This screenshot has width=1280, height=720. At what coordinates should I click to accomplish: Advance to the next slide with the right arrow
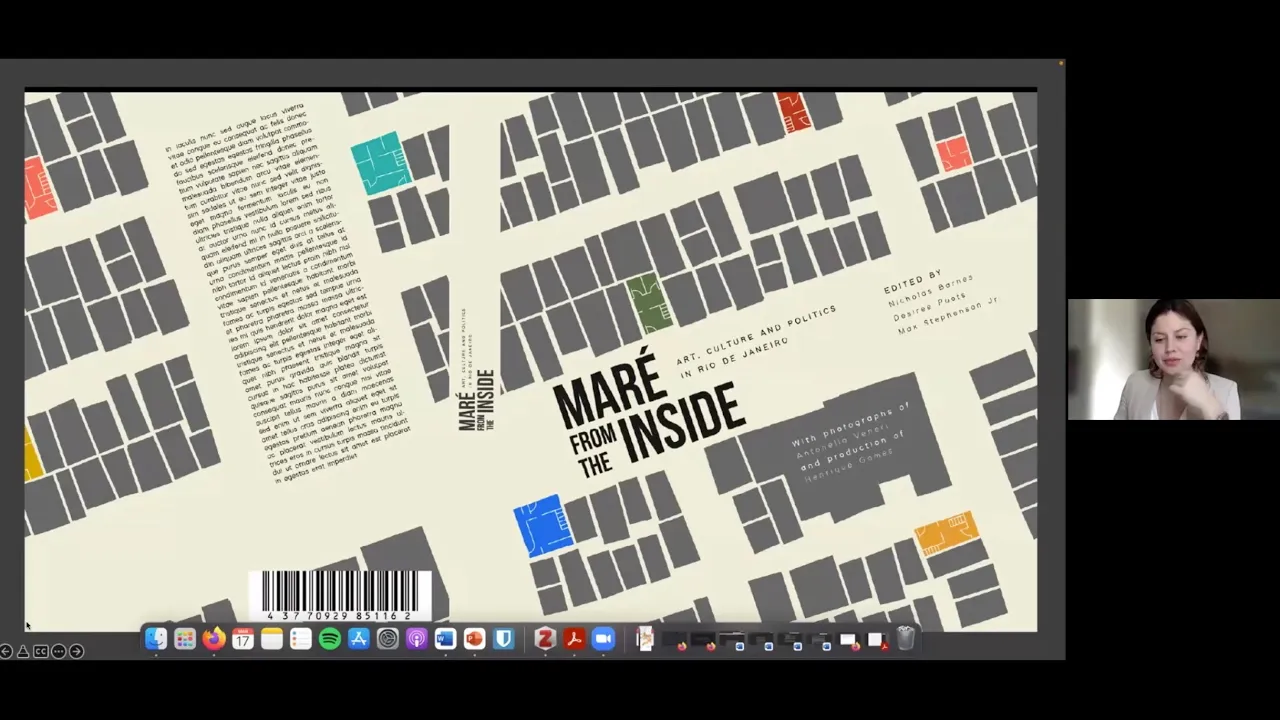click(77, 651)
